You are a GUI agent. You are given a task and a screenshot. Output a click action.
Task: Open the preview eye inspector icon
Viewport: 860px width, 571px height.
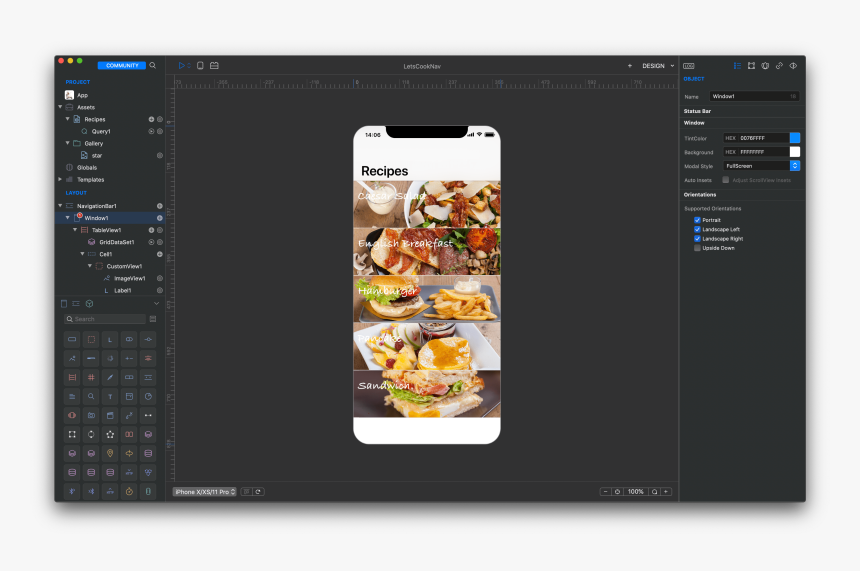pos(793,66)
